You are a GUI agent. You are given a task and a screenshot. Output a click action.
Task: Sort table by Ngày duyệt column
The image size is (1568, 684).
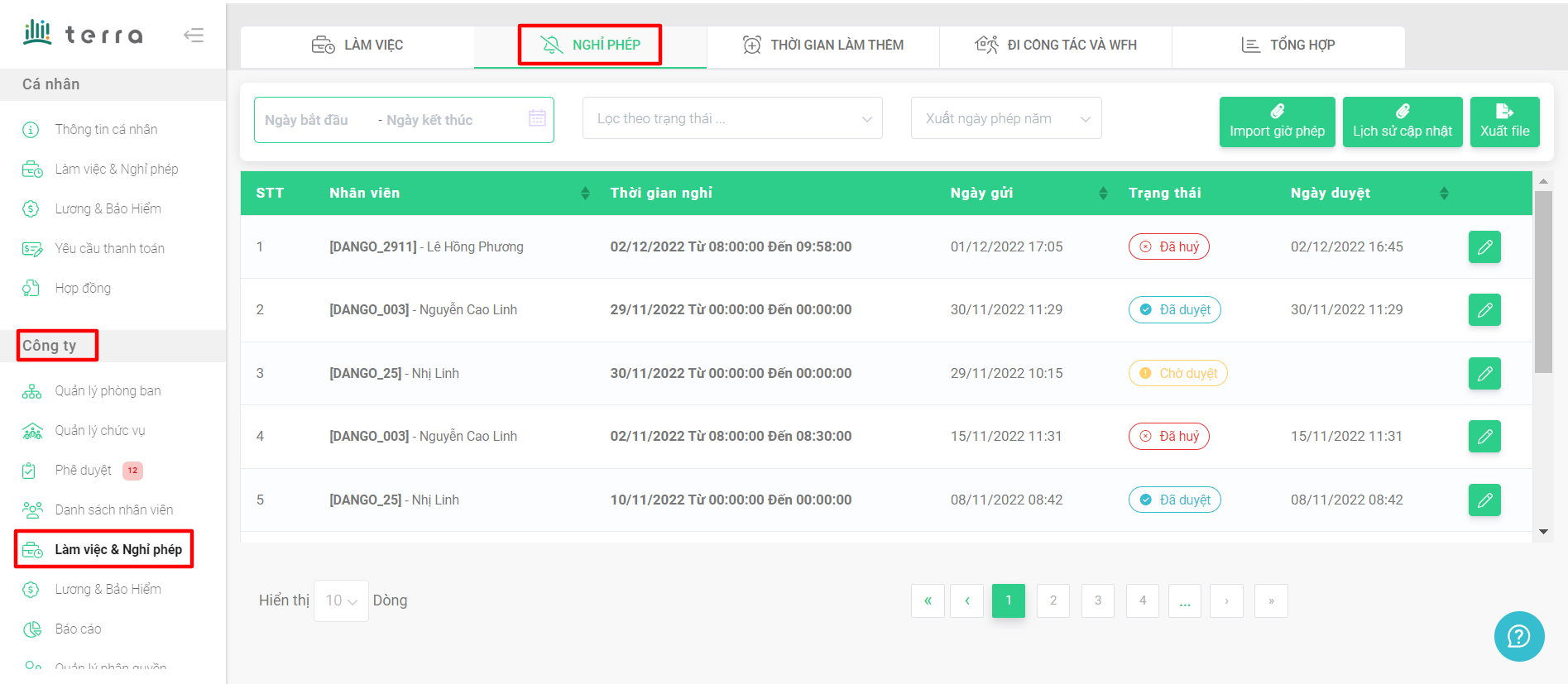coord(1444,193)
